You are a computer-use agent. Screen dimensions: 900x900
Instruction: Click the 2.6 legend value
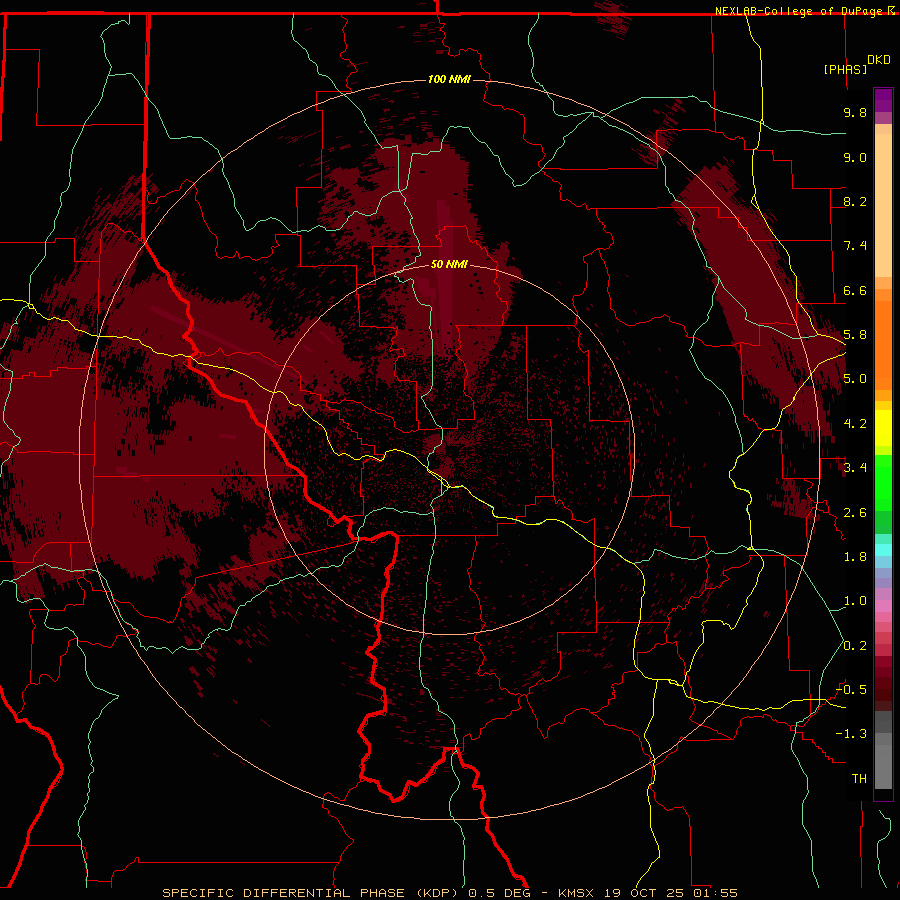tap(855, 513)
